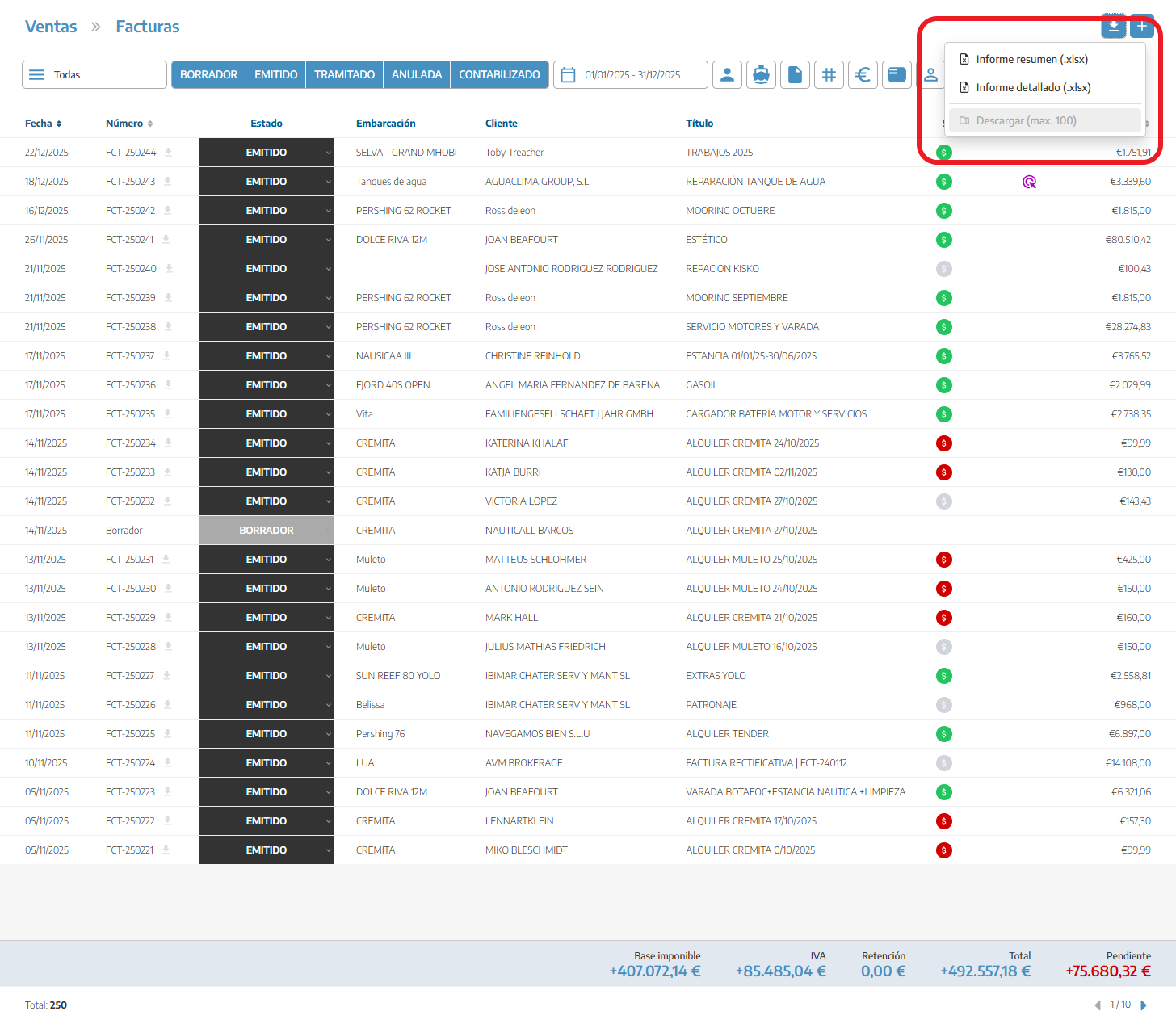Download invoice FCT-250241 via its row icon
The width and height of the screenshot is (1176, 1028).
pos(166,239)
